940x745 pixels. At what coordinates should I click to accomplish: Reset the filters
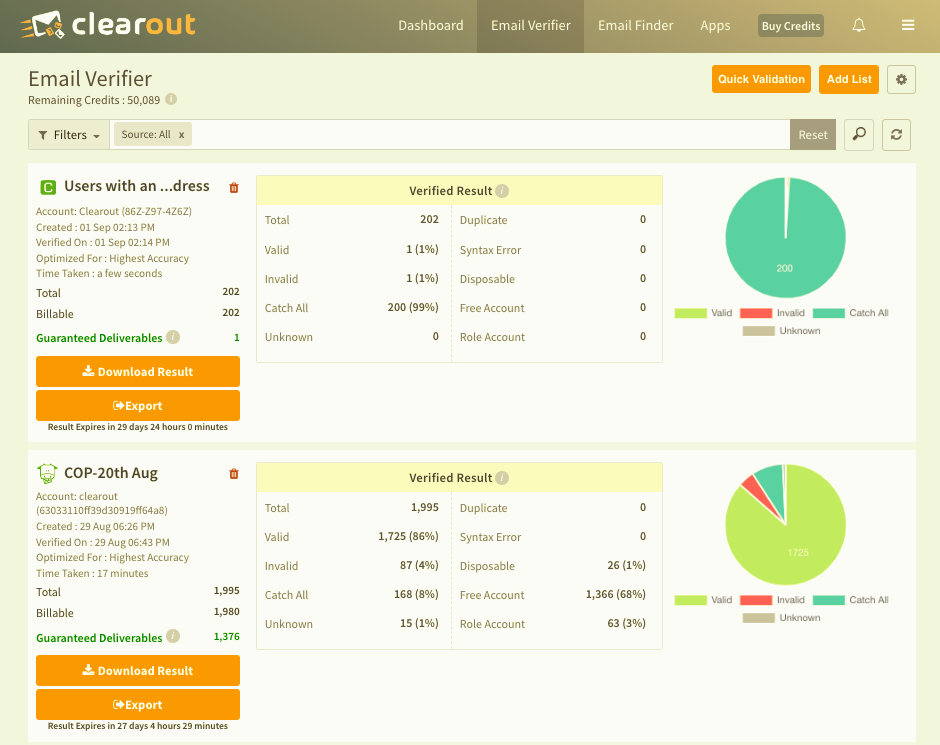[813, 135]
